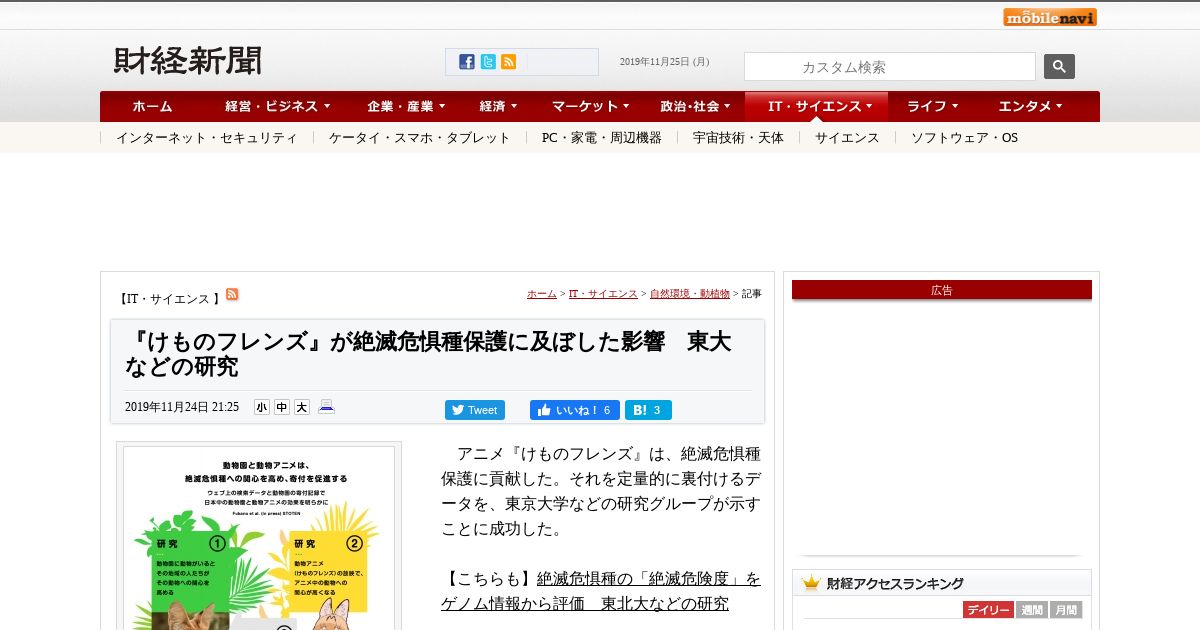Click the search magnifier button
This screenshot has height=630, width=1200.
click(1059, 67)
